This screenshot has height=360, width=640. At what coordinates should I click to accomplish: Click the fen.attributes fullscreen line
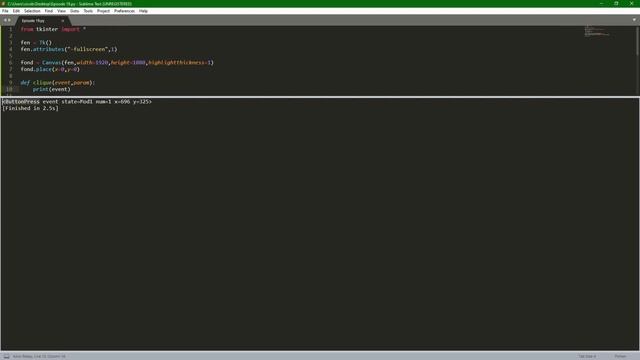(69, 49)
